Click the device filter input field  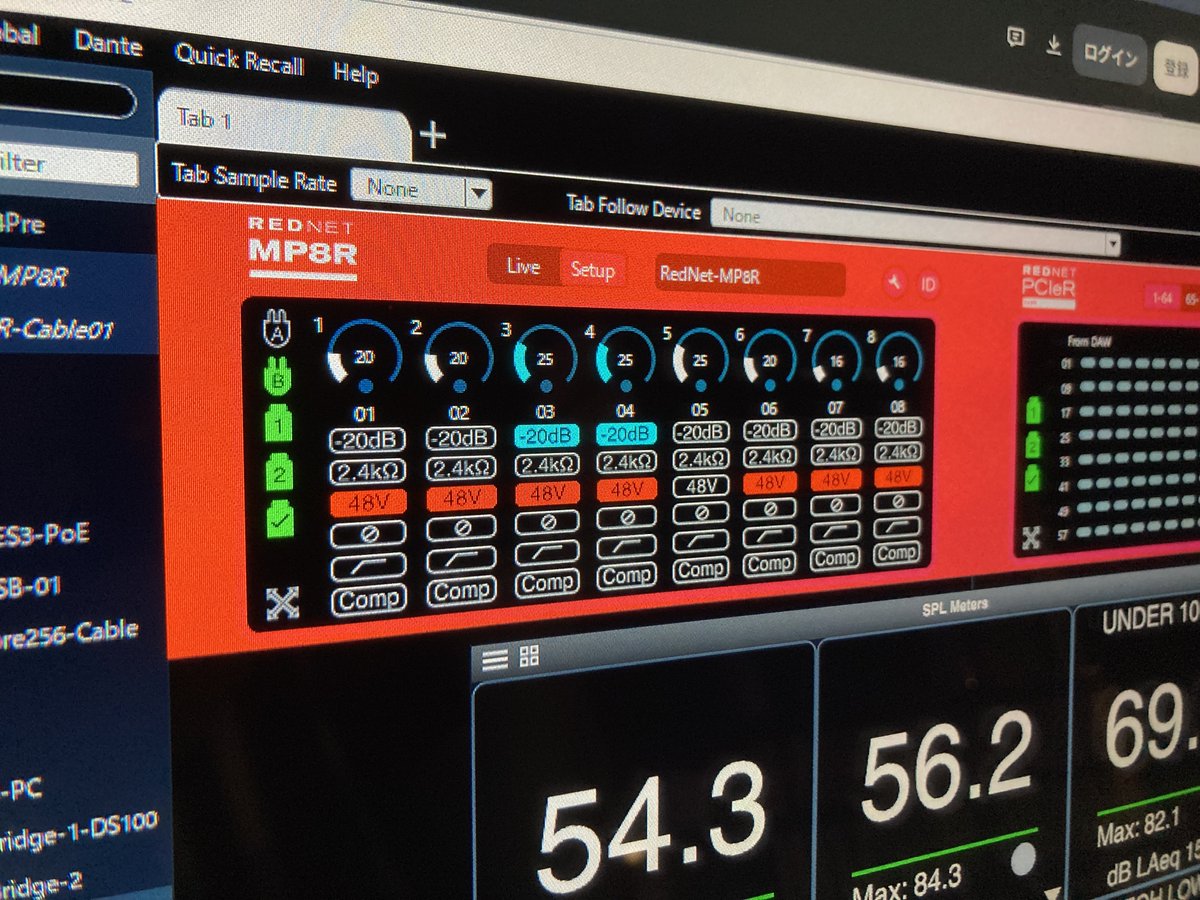tap(68, 165)
